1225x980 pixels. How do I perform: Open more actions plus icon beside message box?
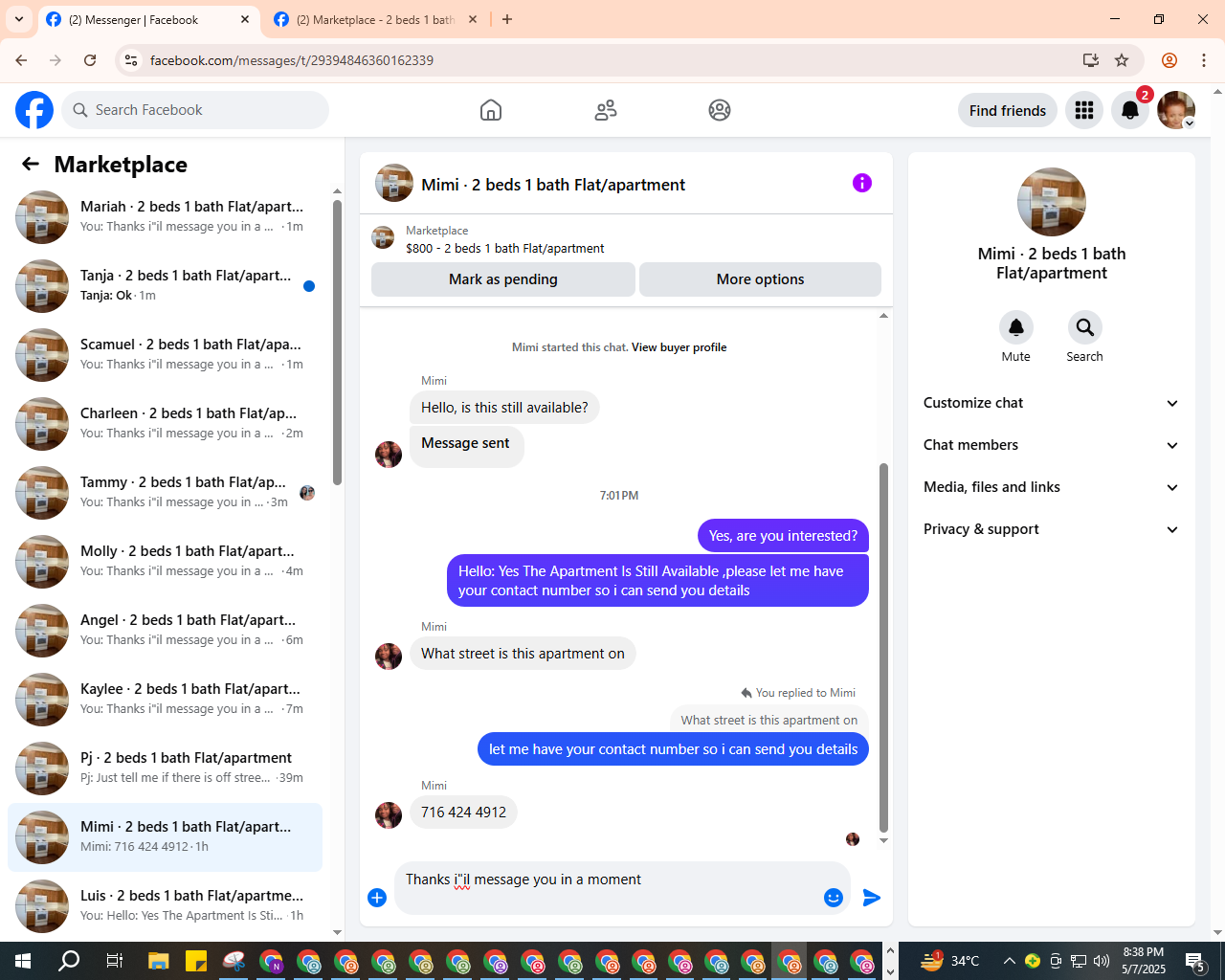click(377, 898)
